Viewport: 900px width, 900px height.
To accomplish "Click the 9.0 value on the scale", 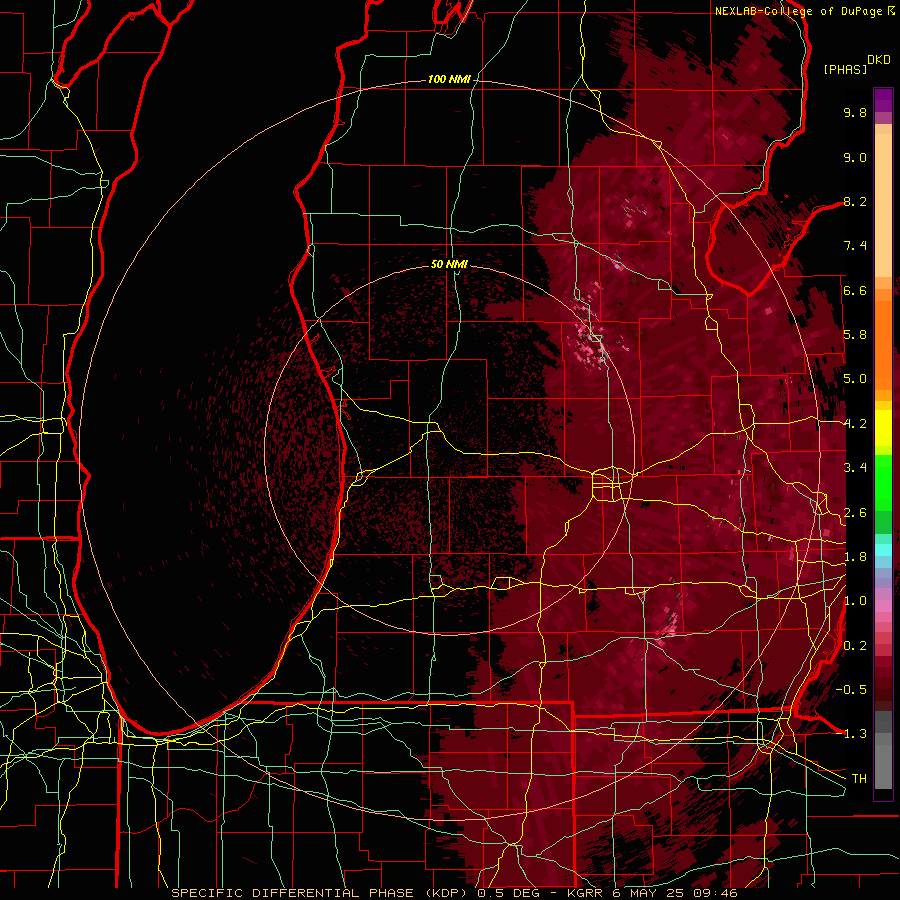I will pos(855,157).
